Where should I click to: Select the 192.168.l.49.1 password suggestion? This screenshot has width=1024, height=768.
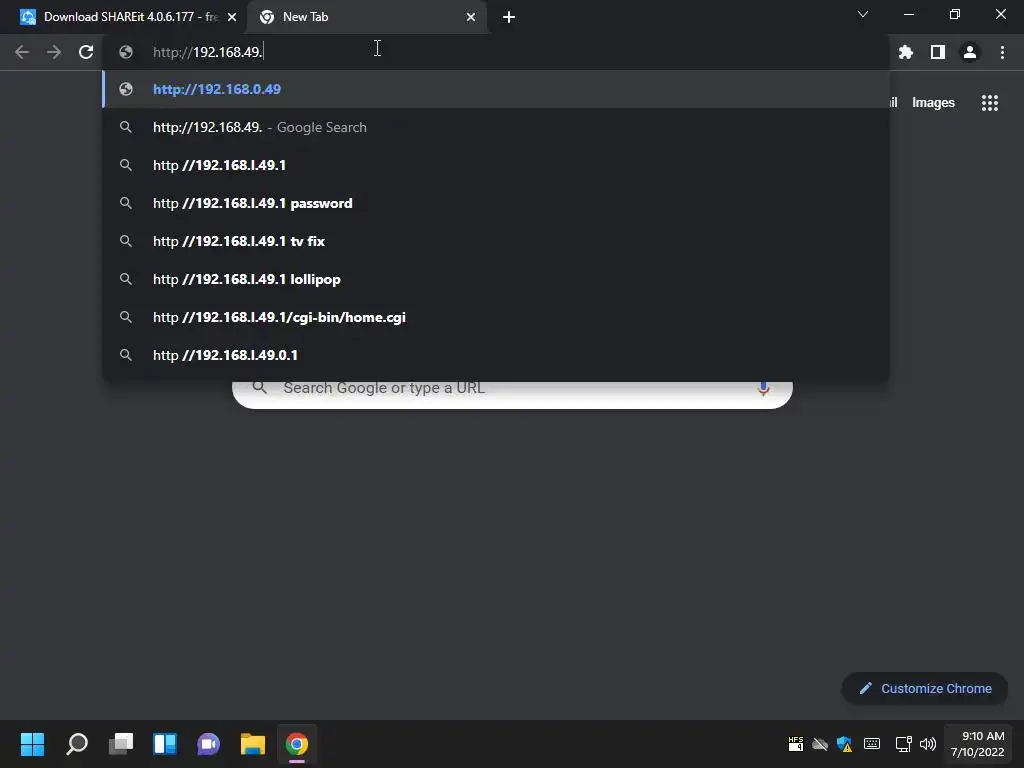tap(496, 203)
